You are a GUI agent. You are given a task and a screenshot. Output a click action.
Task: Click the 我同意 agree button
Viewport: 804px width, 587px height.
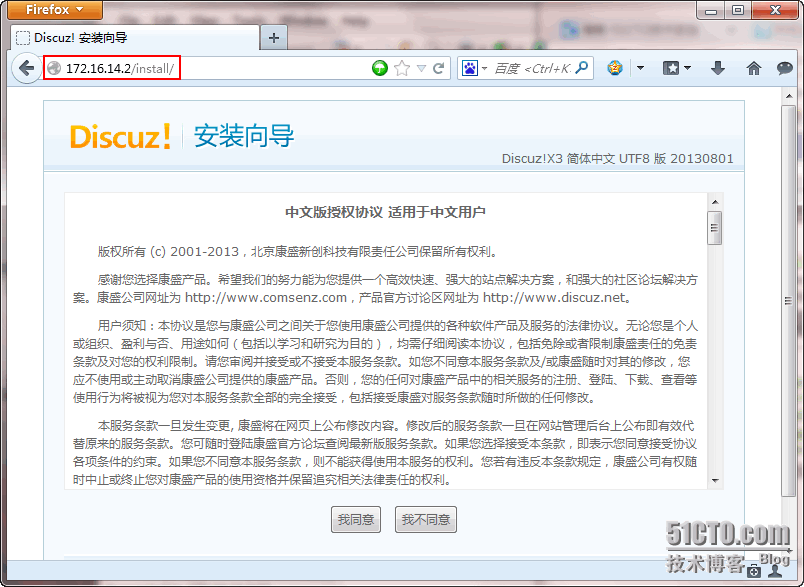coord(356,520)
